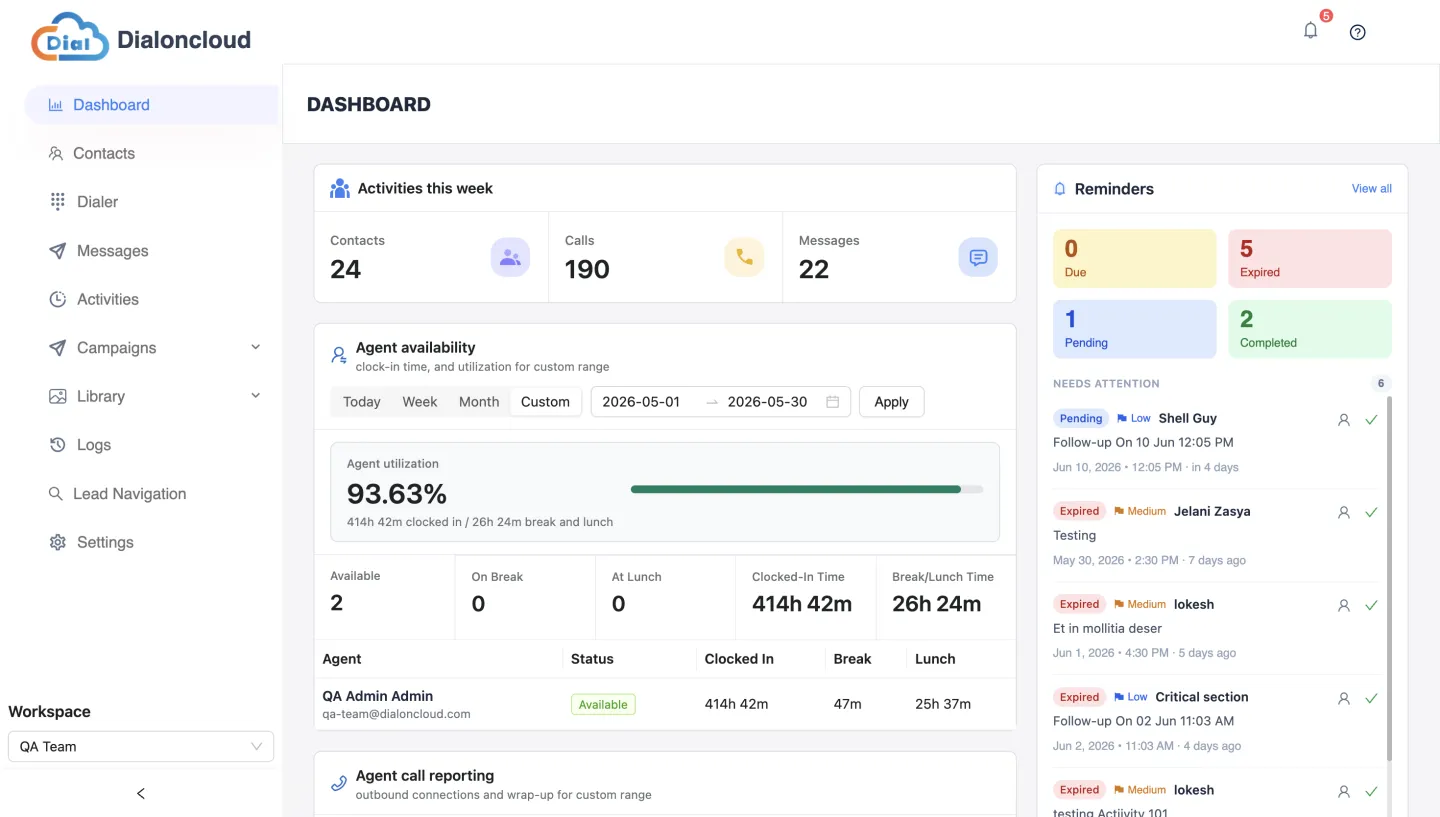Screen dimensions: 1440x817
Task: Click assign-user icon on Shell Guy reminder
Action: tap(1344, 420)
